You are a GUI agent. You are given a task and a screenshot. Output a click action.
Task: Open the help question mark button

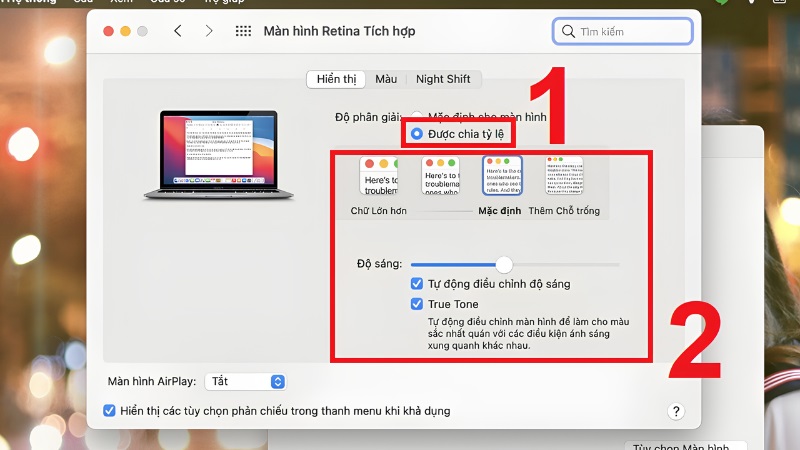[x=676, y=411]
